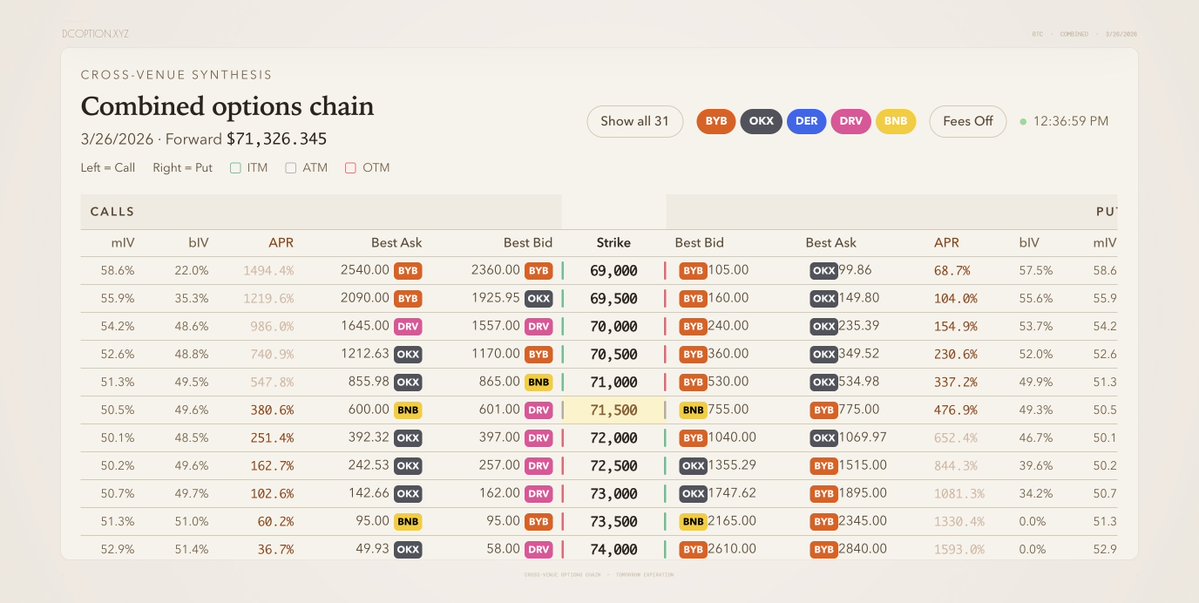1199x603 pixels.
Task: Click BYB badge beside call bid 95.00
Action: (x=538, y=521)
